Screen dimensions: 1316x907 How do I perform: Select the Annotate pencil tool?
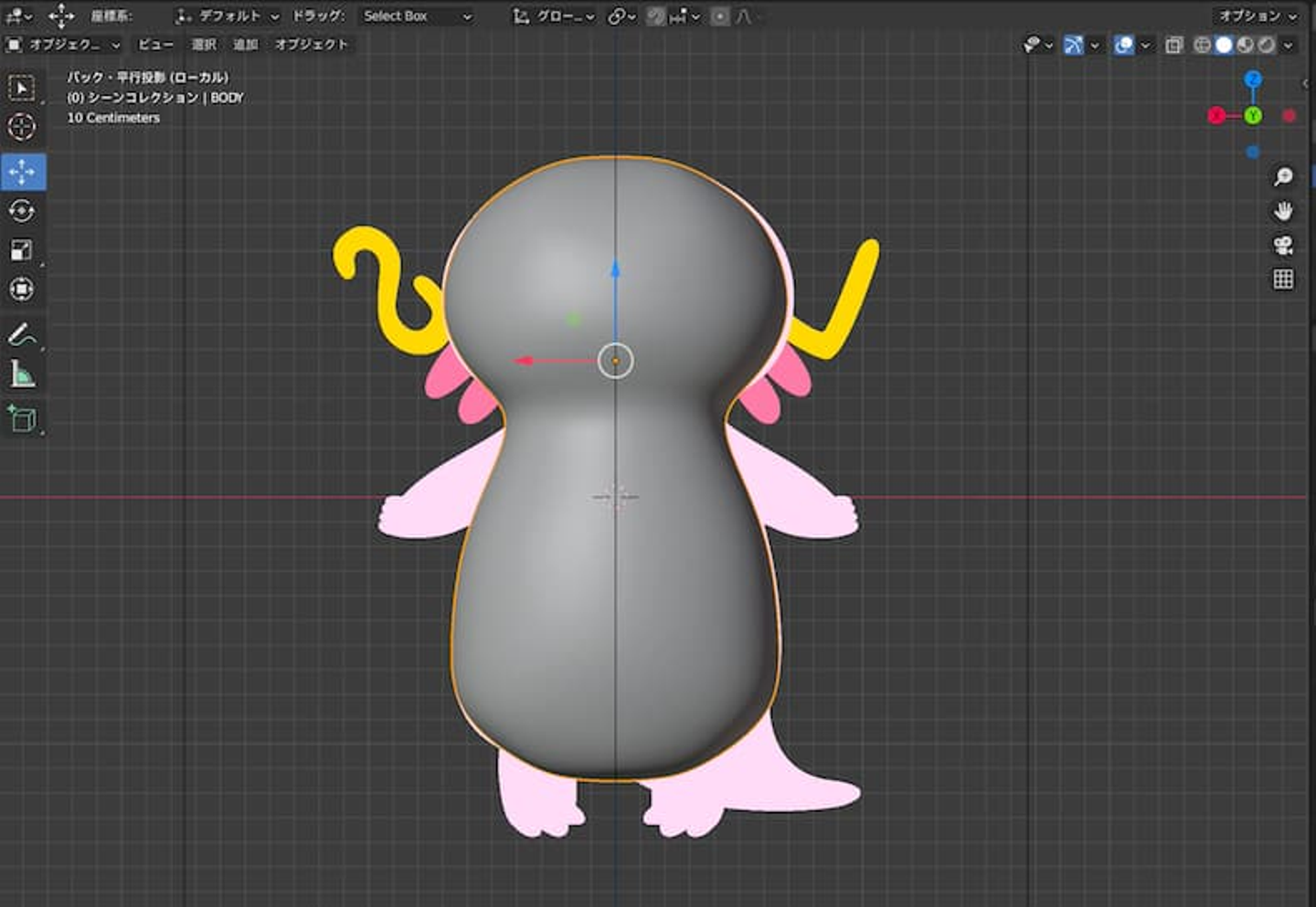[x=22, y=335]
